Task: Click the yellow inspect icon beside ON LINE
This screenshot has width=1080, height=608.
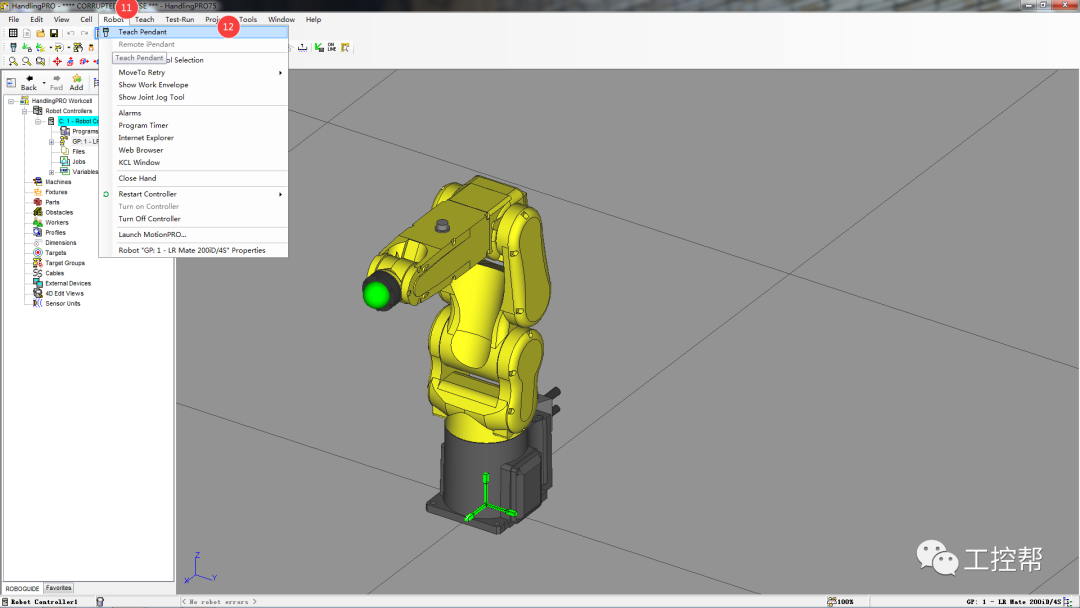Action: pyautogui.click(x=345, y=48)
